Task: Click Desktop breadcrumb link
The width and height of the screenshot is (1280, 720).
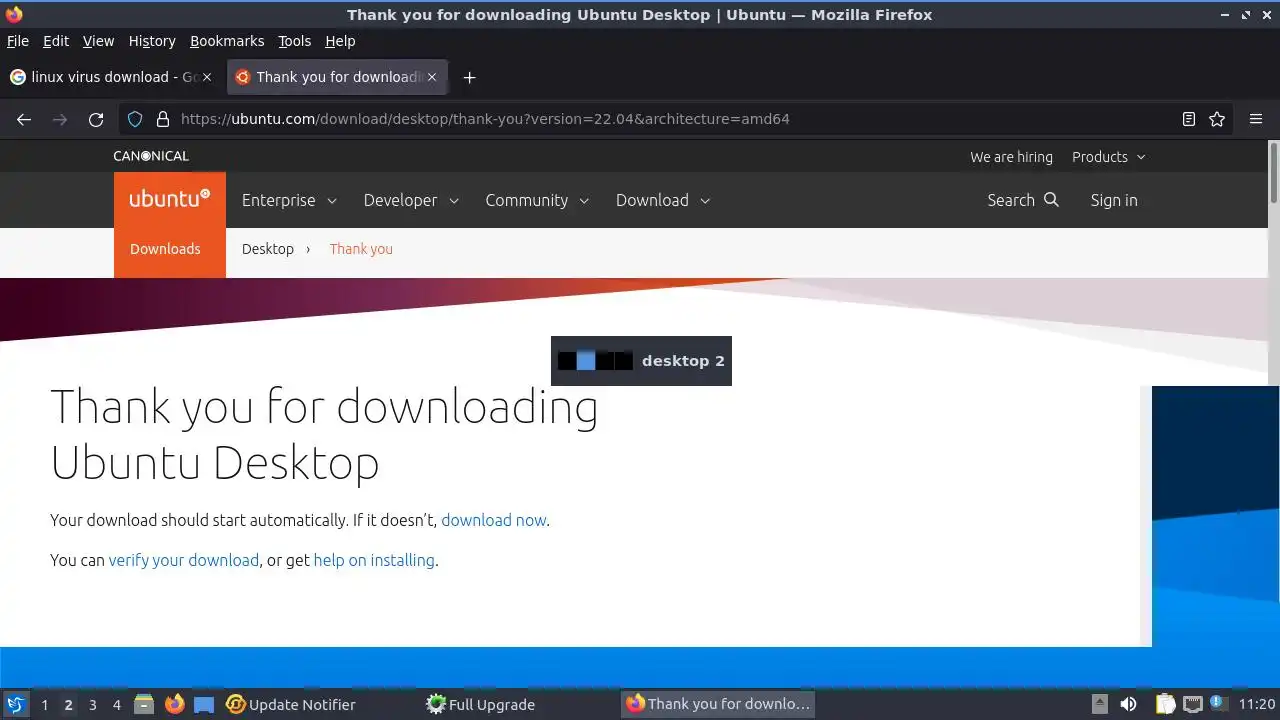Action: click(268, 249)
